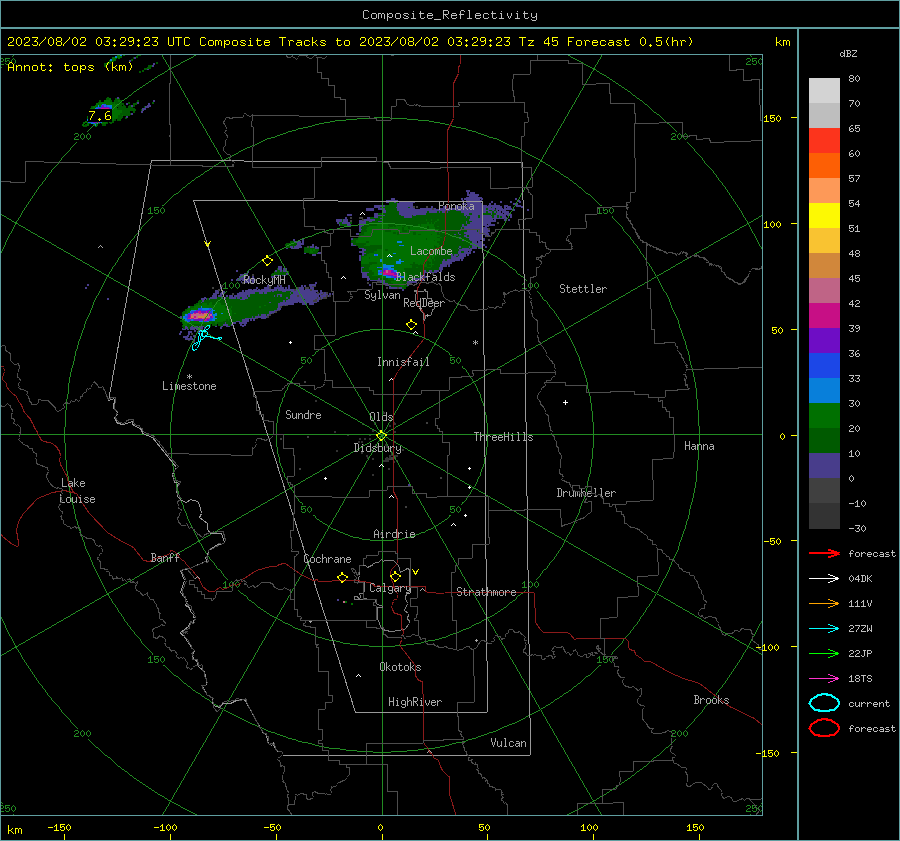The width and height of the screenshot is (900, 841).
Task: Select the light gray swatch between 80 and 70
Action: point(824,91)
